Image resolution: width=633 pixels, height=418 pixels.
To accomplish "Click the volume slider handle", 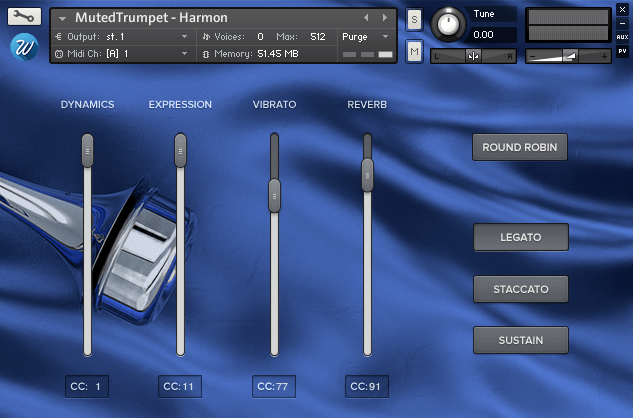I will [x=570, y=56].
